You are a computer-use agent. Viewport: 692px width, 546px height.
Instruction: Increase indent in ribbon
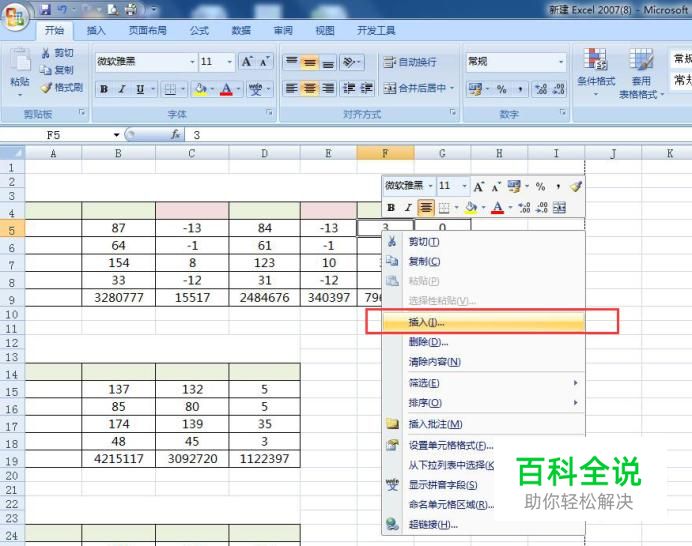(x=366, y=88)
